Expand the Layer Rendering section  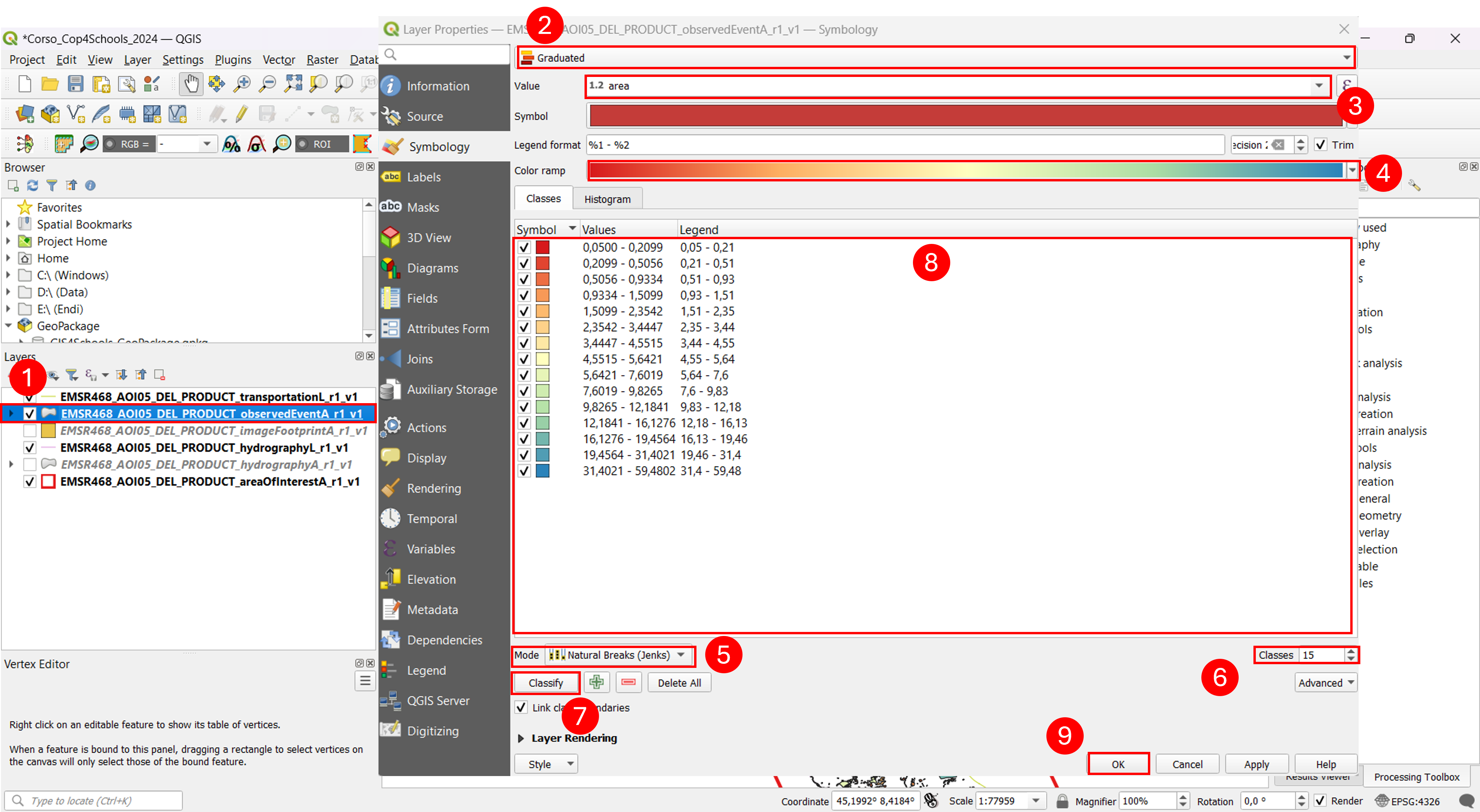tap(521, 738)
